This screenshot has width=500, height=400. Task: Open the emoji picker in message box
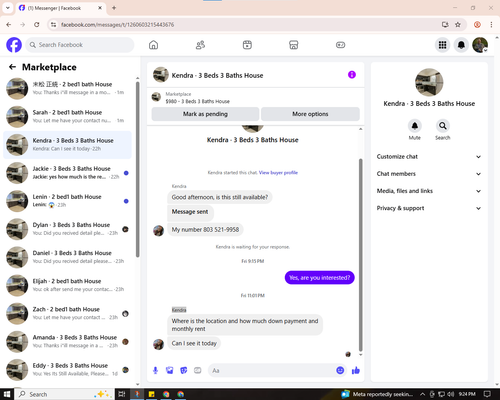click(340, 370)
